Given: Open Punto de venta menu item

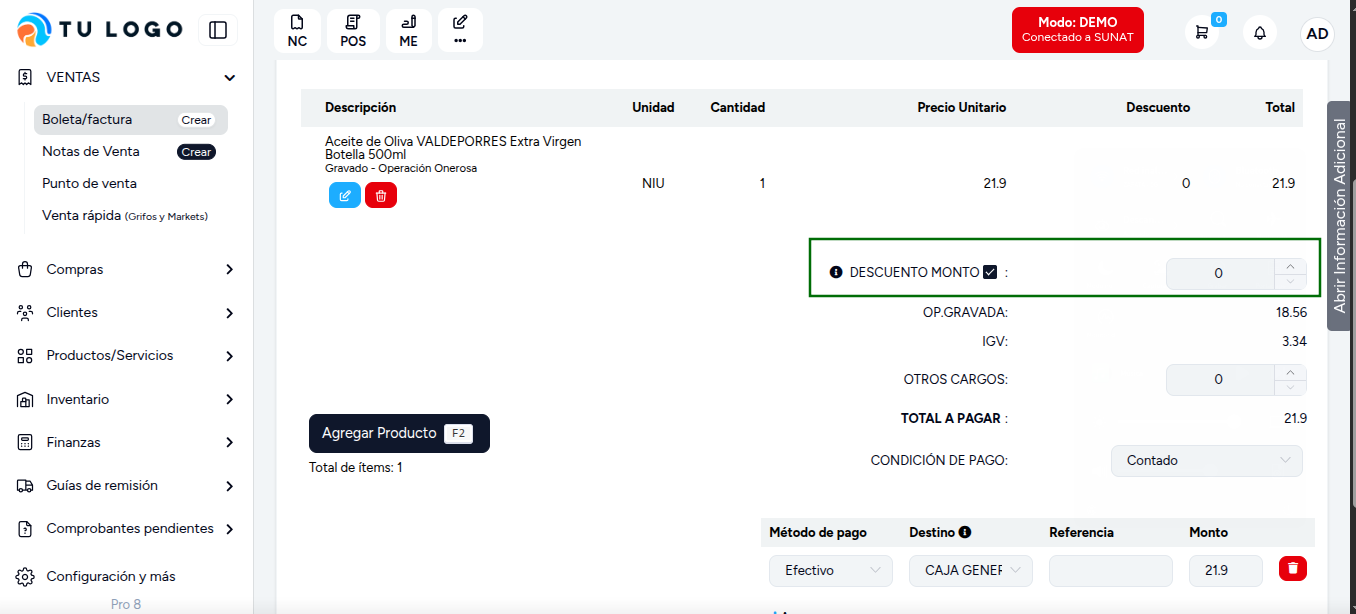Looking at the screenshot, I should click(89, 183).
